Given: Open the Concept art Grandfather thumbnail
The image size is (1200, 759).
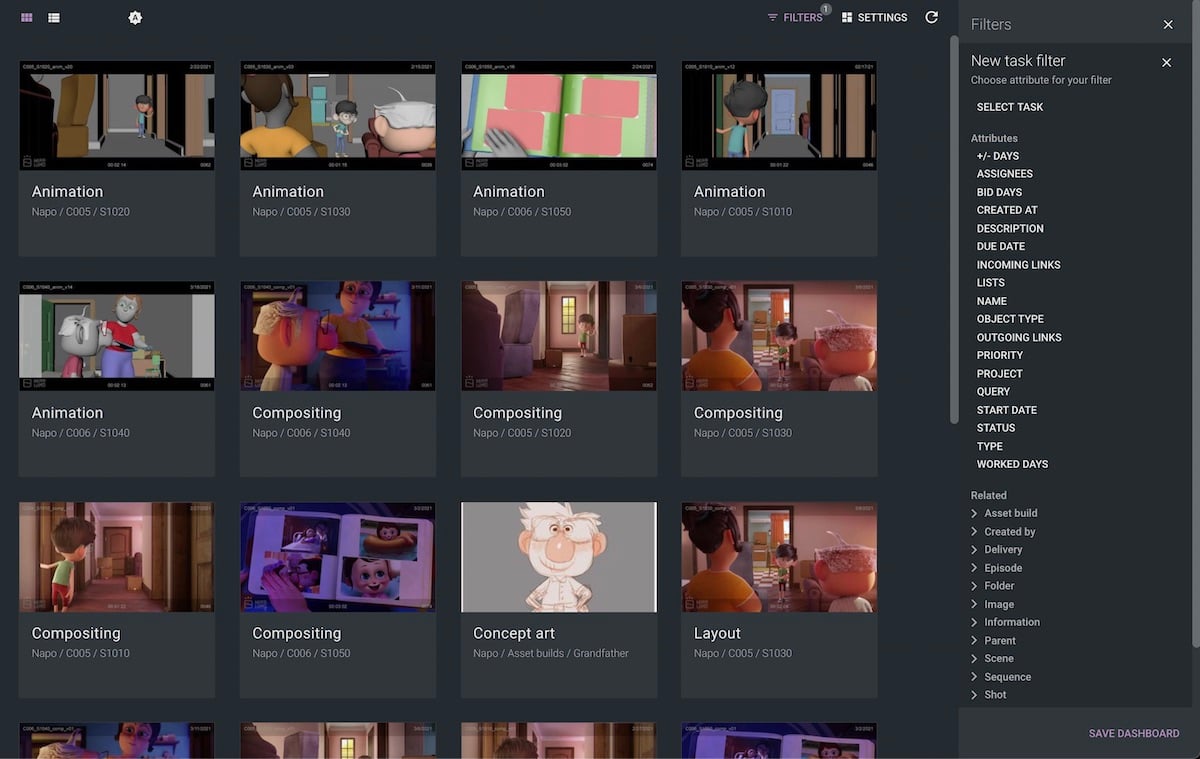Looking at the screenshot, I should 559,557.
